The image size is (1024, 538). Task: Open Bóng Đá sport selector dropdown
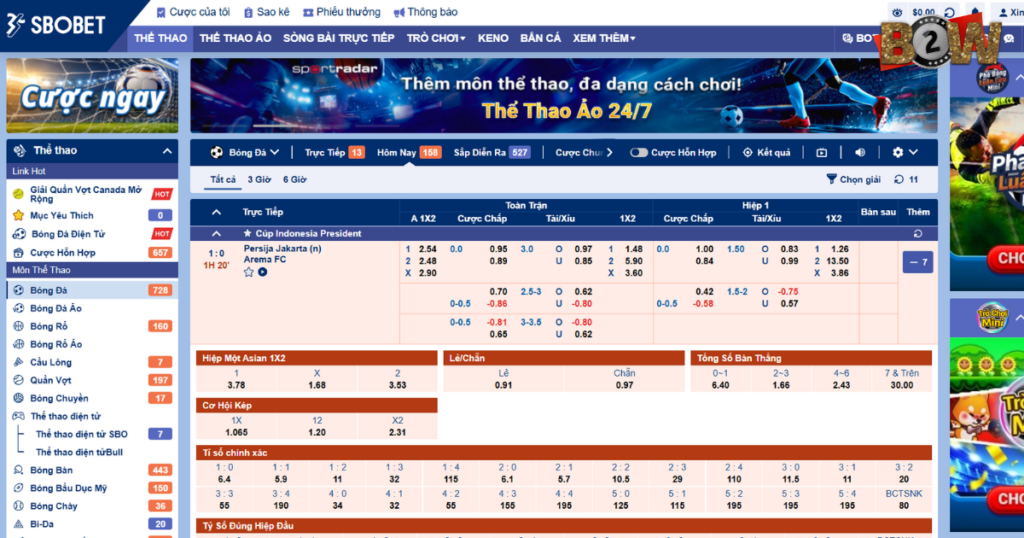[245, 153]
